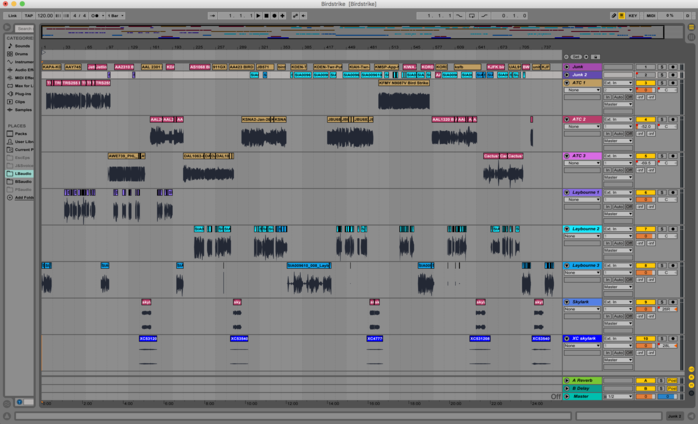Image resolution: width=698 pixels, height=424 pixels.
Task: Open Packs under Places in the browser
Action: (x=21, y=133)
